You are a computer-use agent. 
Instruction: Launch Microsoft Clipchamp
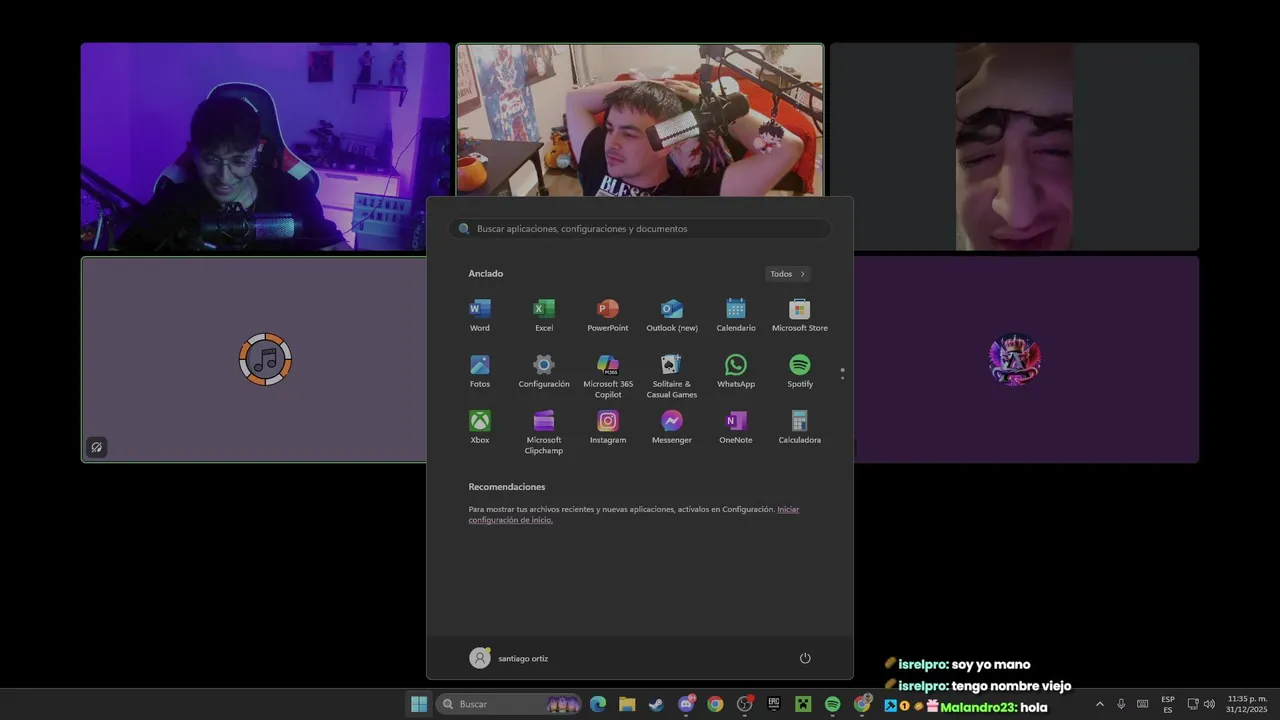pos(544,432)
